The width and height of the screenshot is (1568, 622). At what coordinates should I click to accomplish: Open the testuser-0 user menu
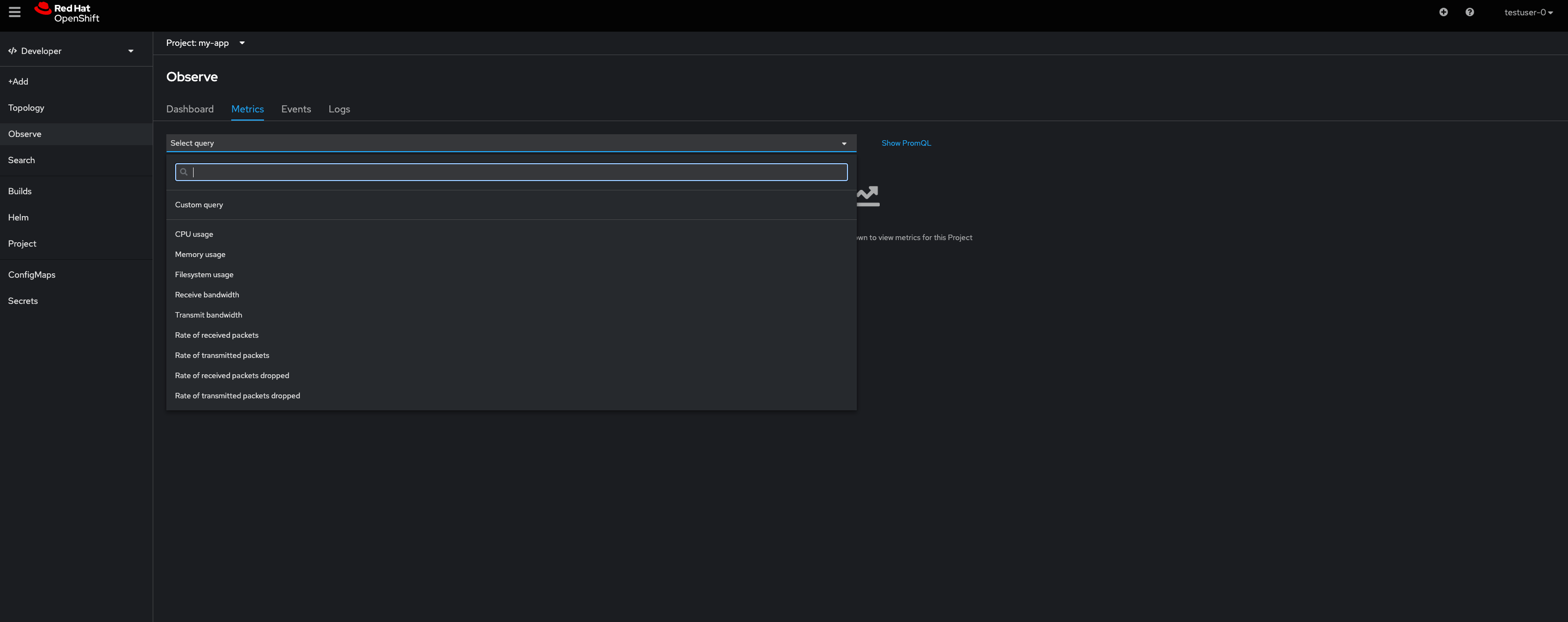click(x=1528, y=12)
